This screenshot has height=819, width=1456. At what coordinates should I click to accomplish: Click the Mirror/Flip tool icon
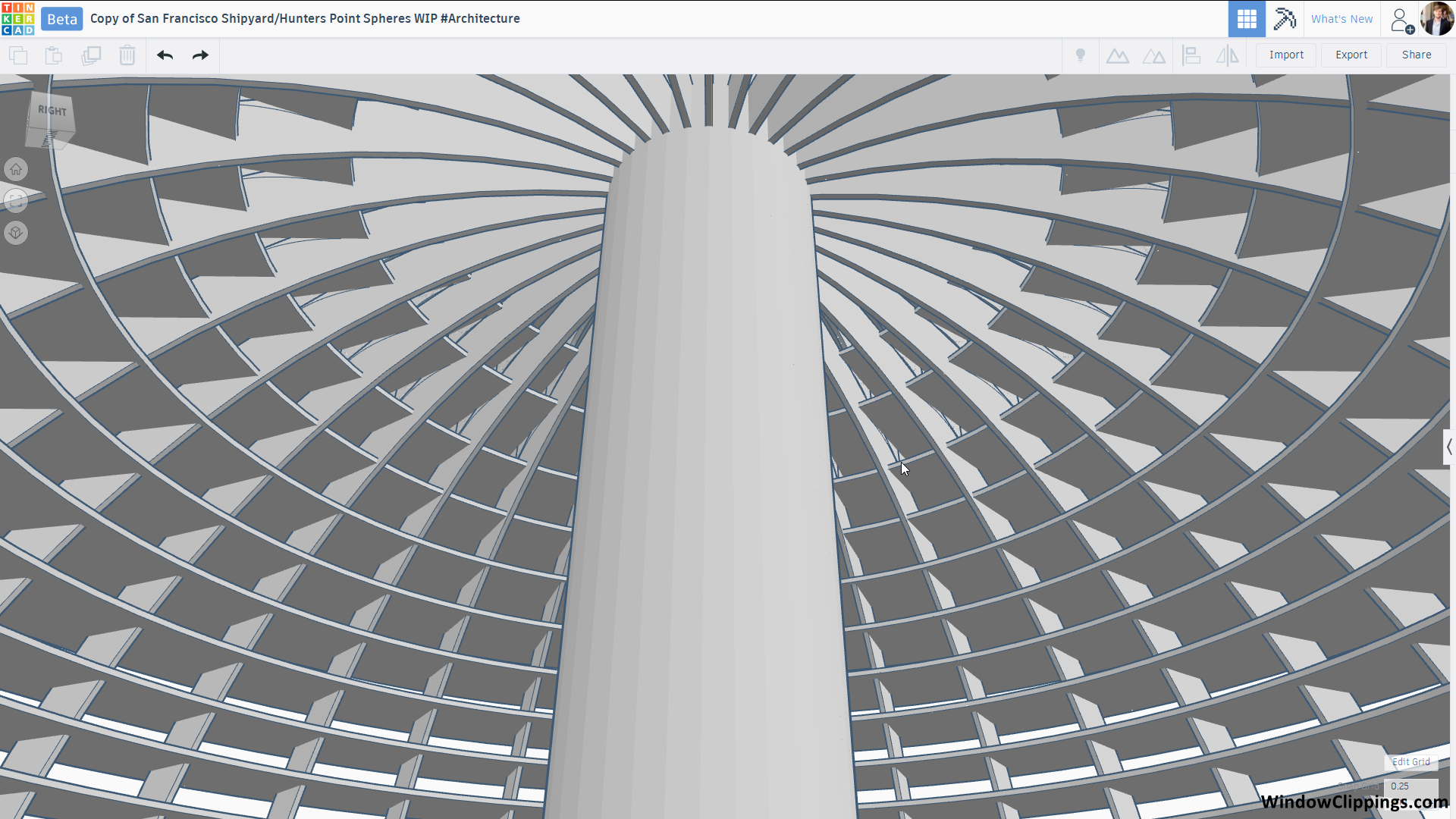point(1228,55)
